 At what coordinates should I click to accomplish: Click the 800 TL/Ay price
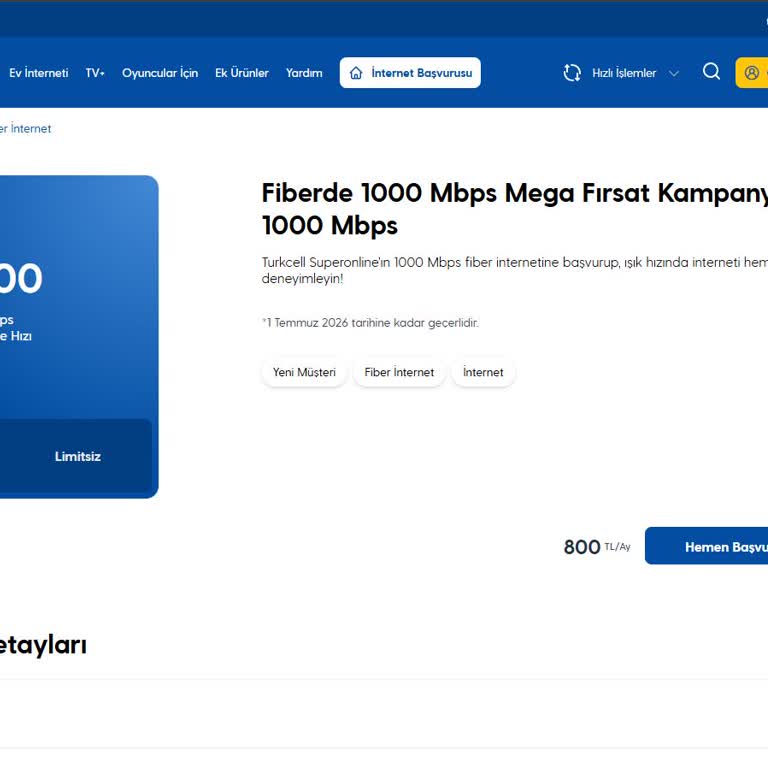click(597, 547)
